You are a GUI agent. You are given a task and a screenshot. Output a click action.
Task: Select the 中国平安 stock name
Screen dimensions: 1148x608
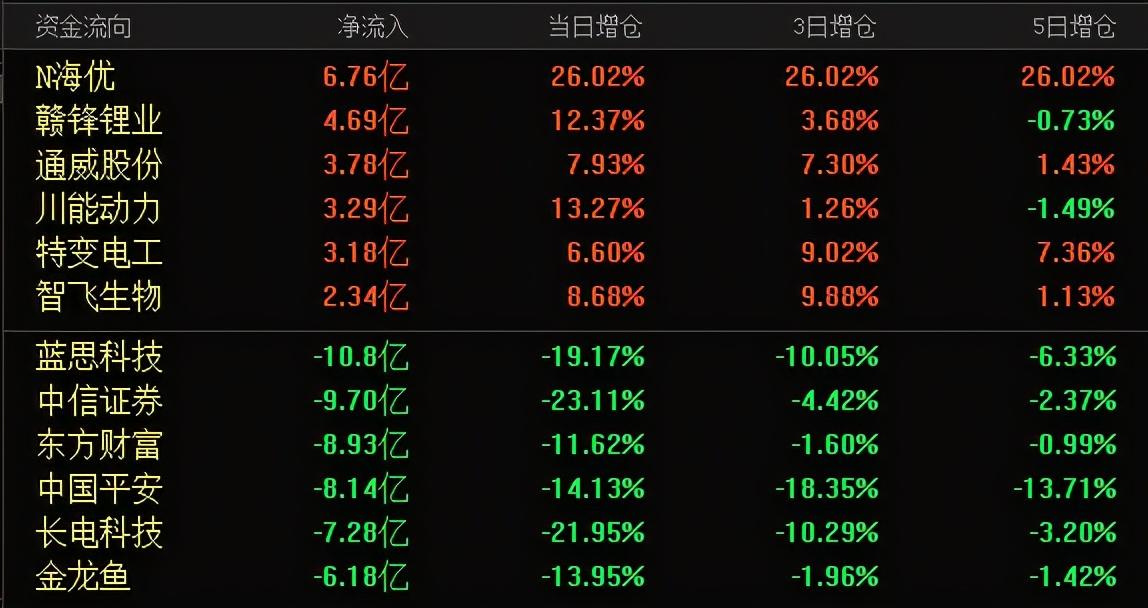click(x=99, y=489)
